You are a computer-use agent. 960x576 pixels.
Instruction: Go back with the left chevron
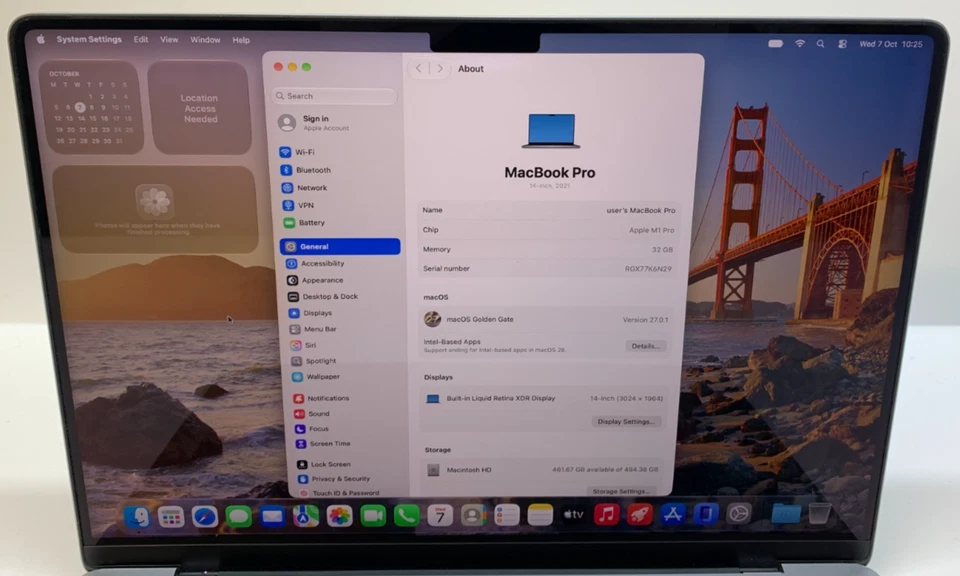(x=418, y=69)
